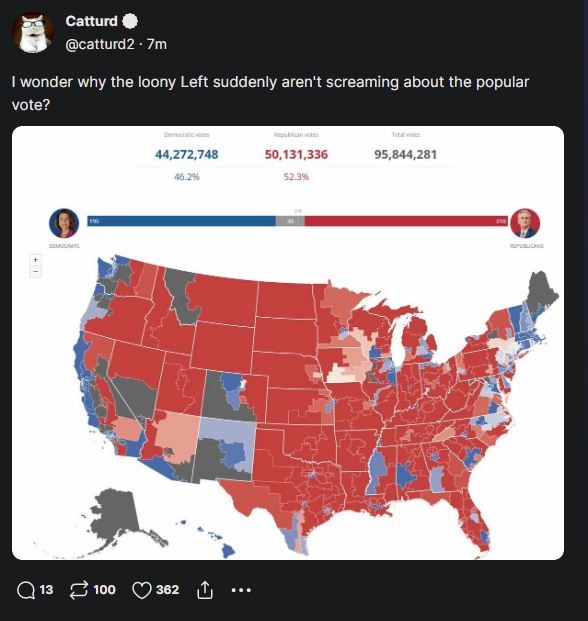Click the Republican votes count 50,131,336

click(x=296, y=154)
